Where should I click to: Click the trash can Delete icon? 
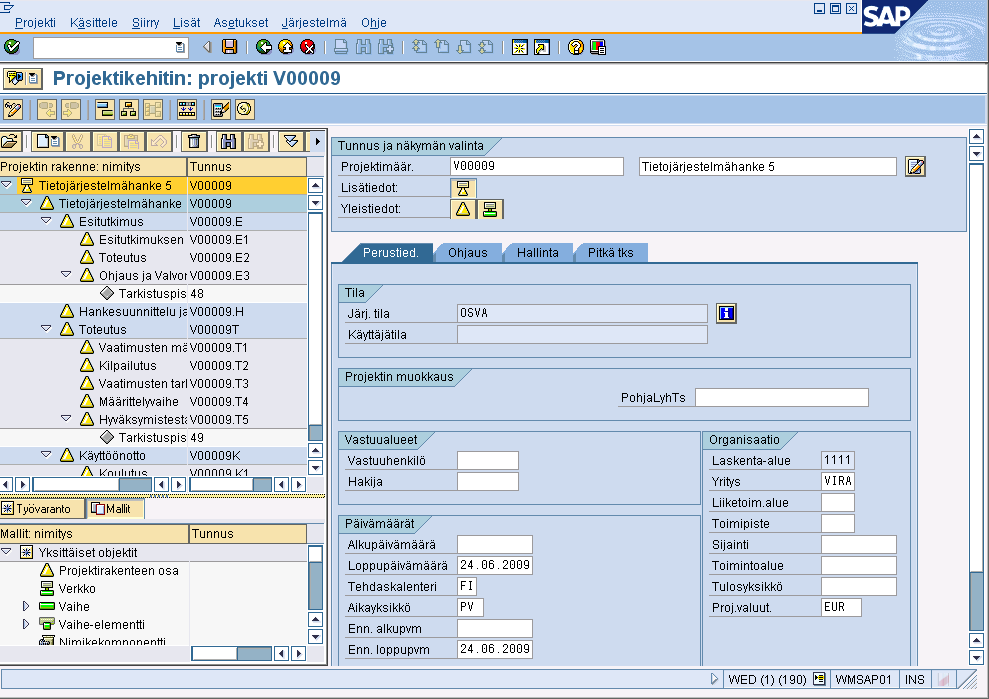click(194, 141)
